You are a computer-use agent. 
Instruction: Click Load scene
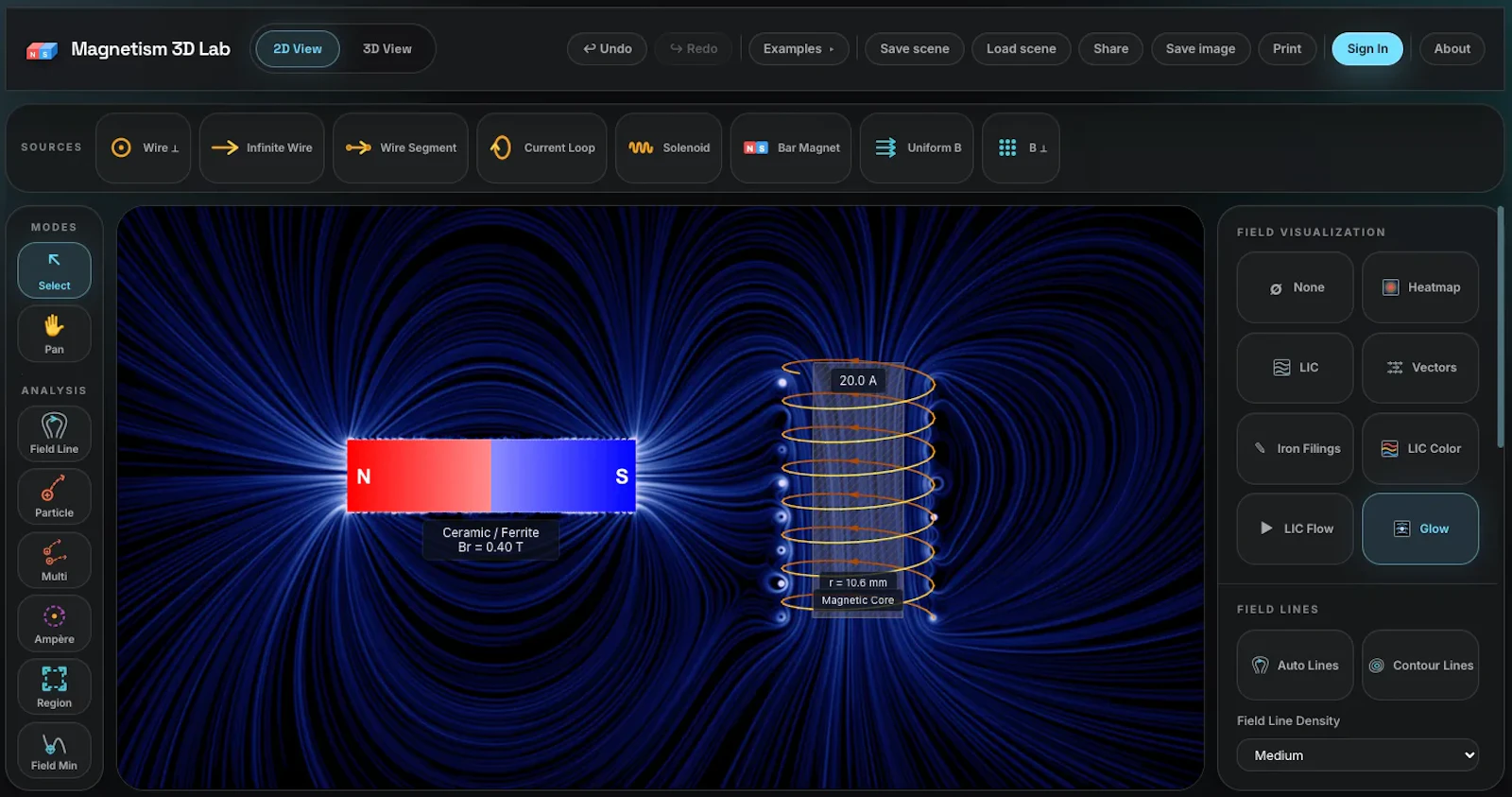pos(1022,49)
